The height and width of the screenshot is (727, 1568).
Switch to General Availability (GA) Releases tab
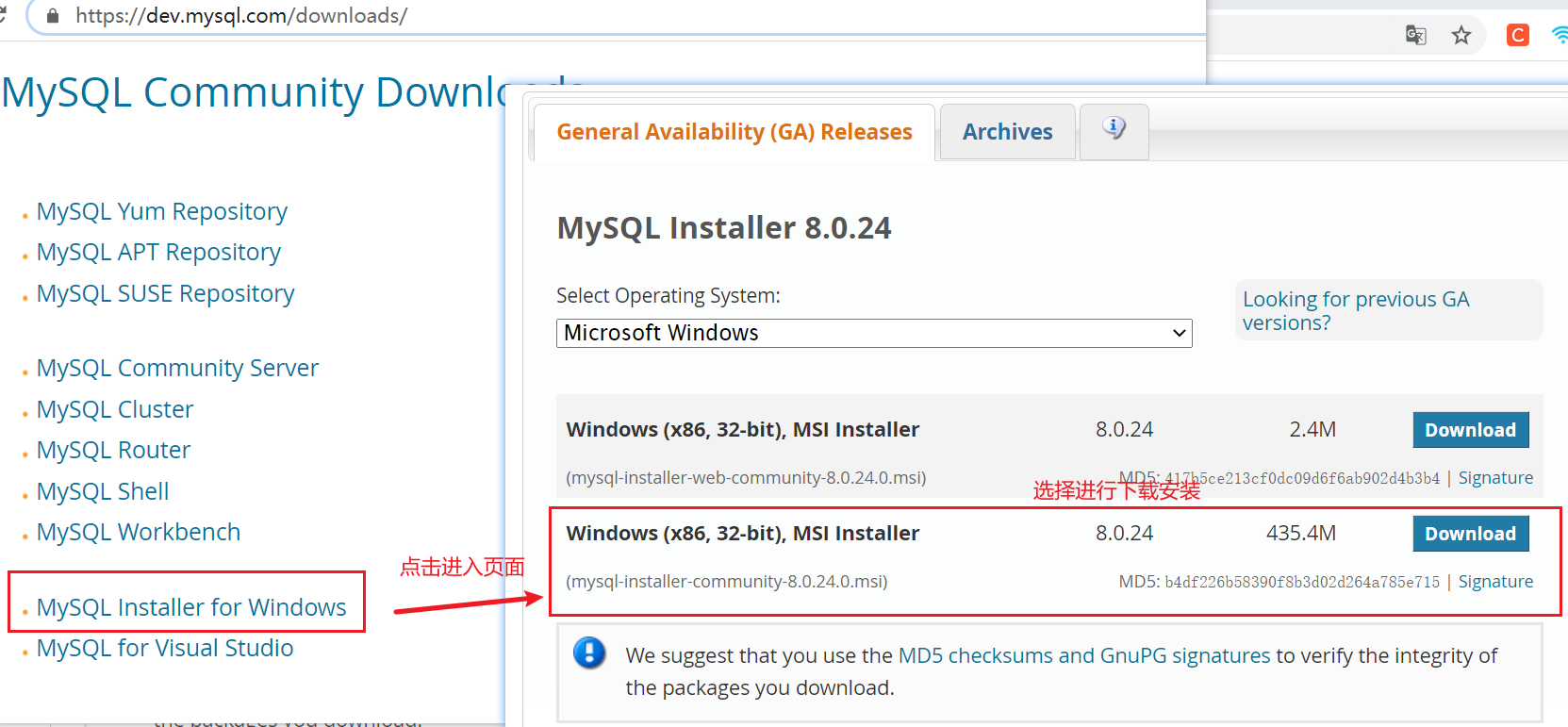(734, 132)
